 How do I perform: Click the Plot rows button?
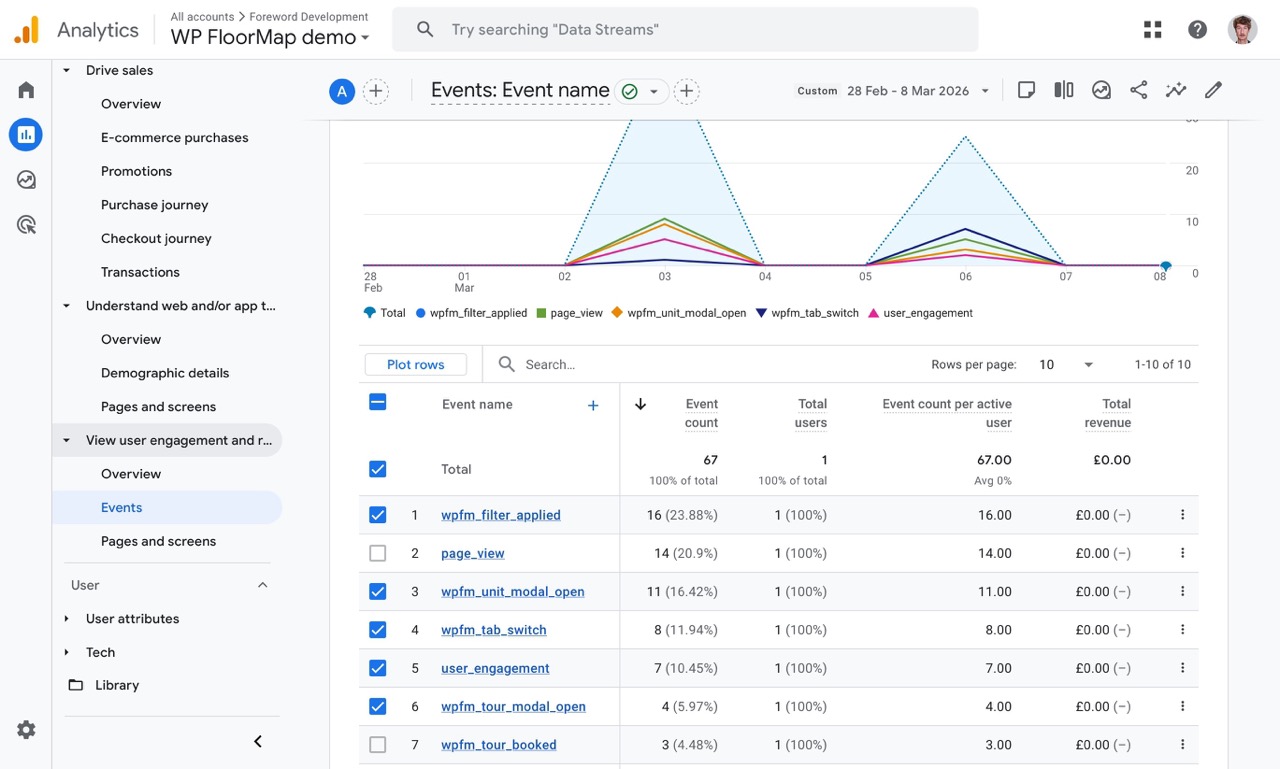416,364
